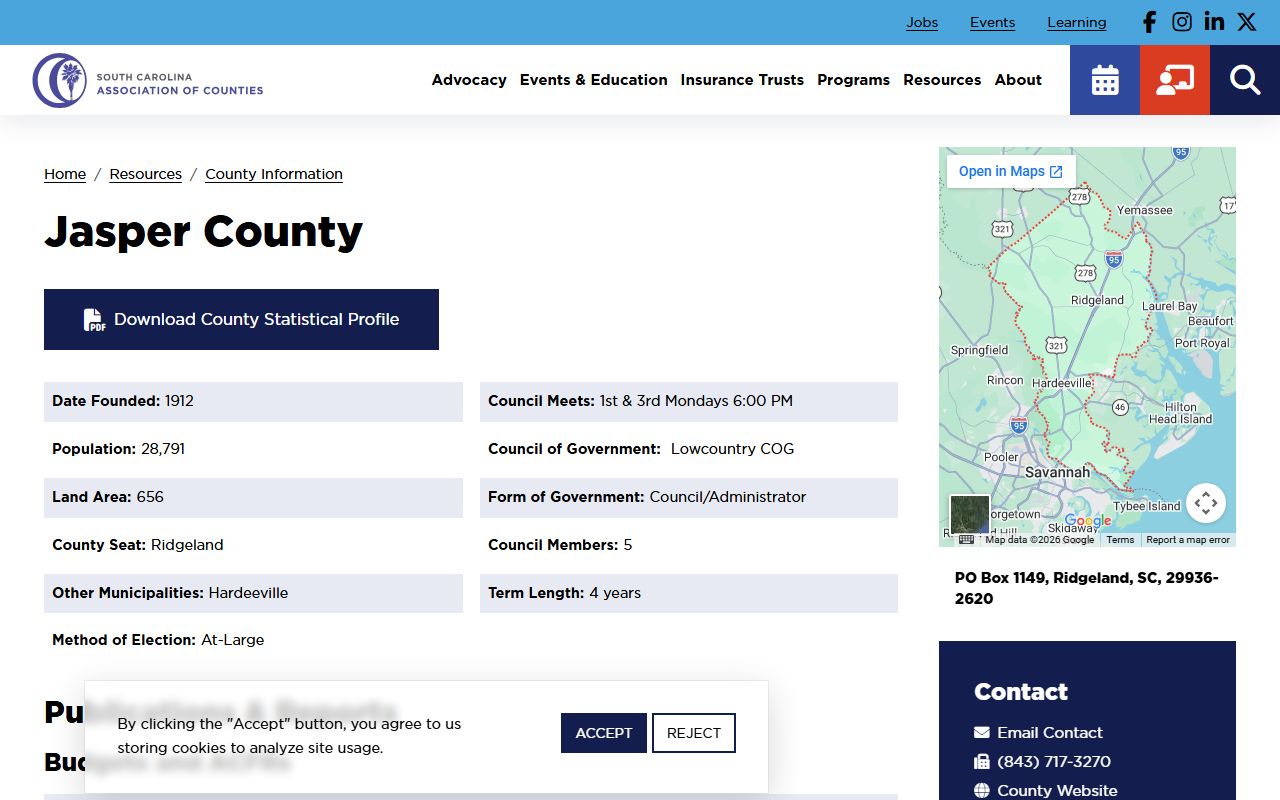This screenshot has width=1280, height=800.
Task: Open the Events link in top bar
Action: 992,22
